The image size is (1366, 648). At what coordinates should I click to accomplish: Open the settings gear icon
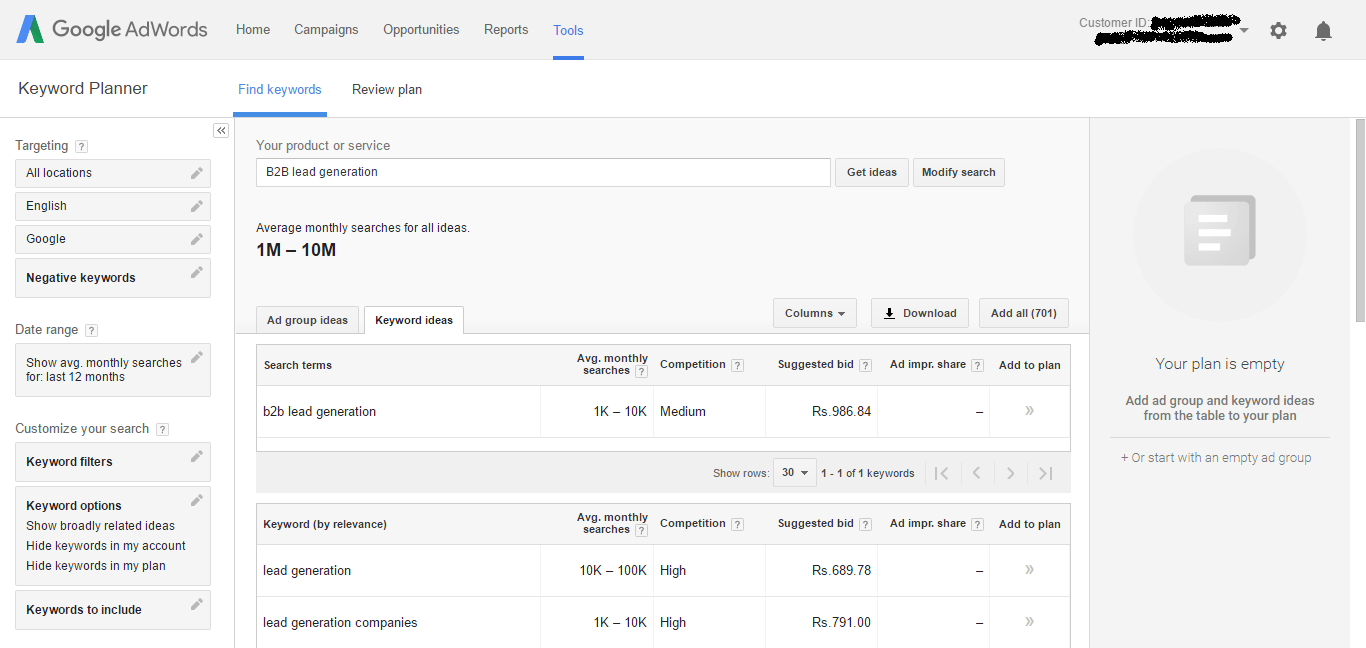(1278, 31)
